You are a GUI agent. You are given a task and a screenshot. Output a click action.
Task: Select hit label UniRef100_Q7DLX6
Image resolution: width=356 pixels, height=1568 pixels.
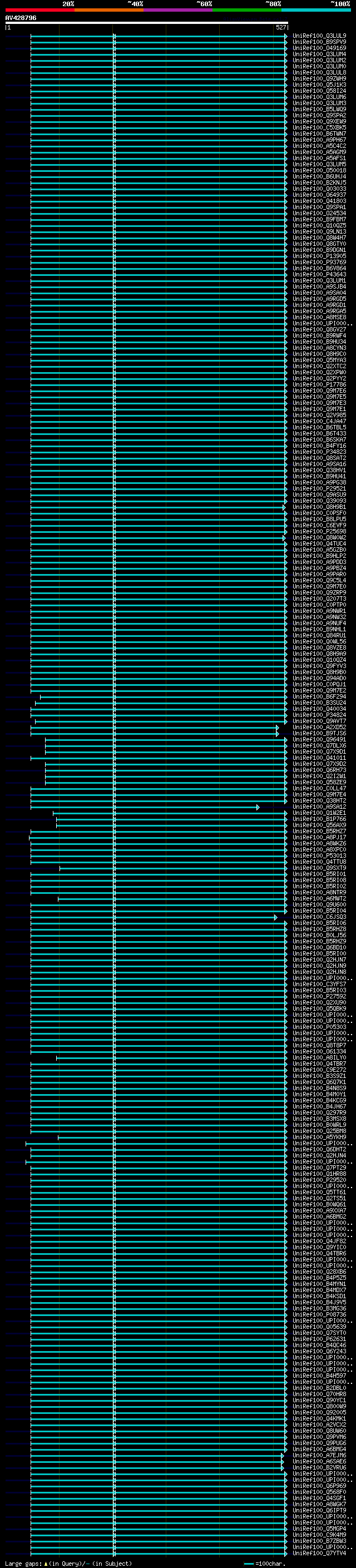[x=319, y=746]
